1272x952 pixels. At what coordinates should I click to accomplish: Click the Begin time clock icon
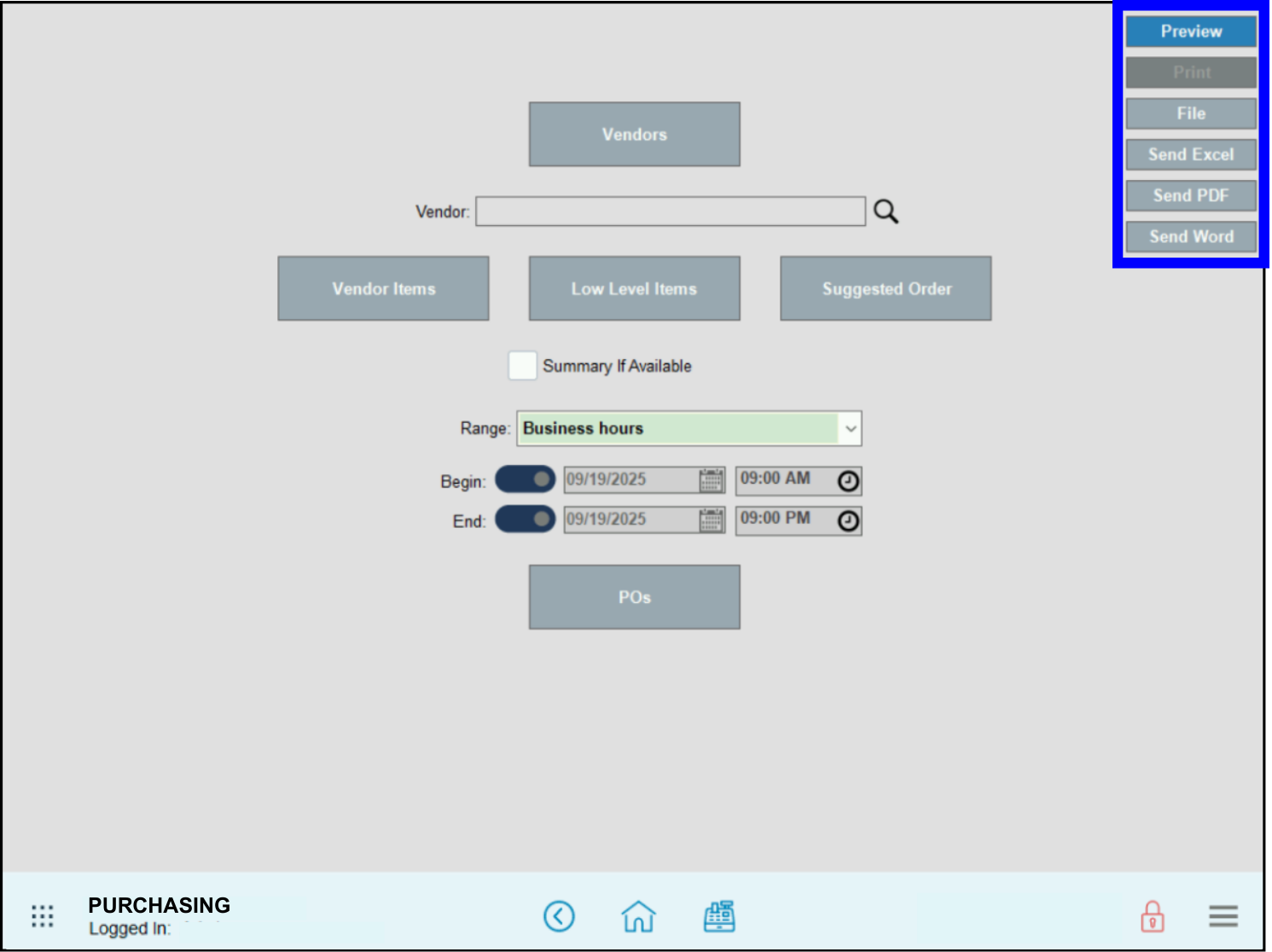point(847,481)
